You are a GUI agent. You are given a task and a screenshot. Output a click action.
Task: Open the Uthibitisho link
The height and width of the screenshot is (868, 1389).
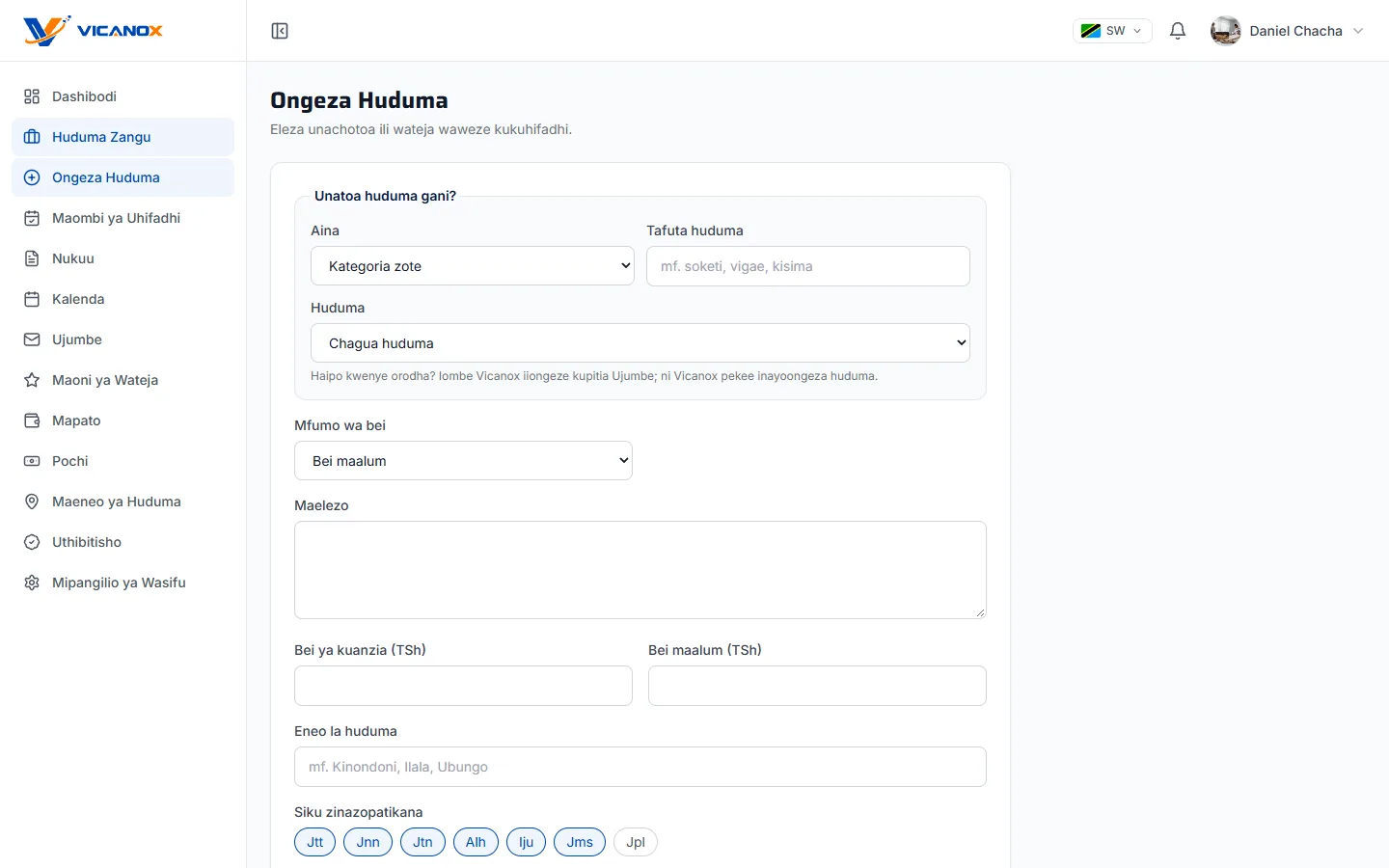point(123,542)
